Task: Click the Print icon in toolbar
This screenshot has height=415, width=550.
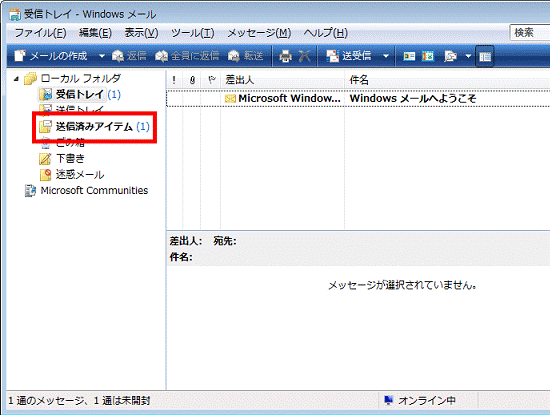Action: (x=286, y=56)
